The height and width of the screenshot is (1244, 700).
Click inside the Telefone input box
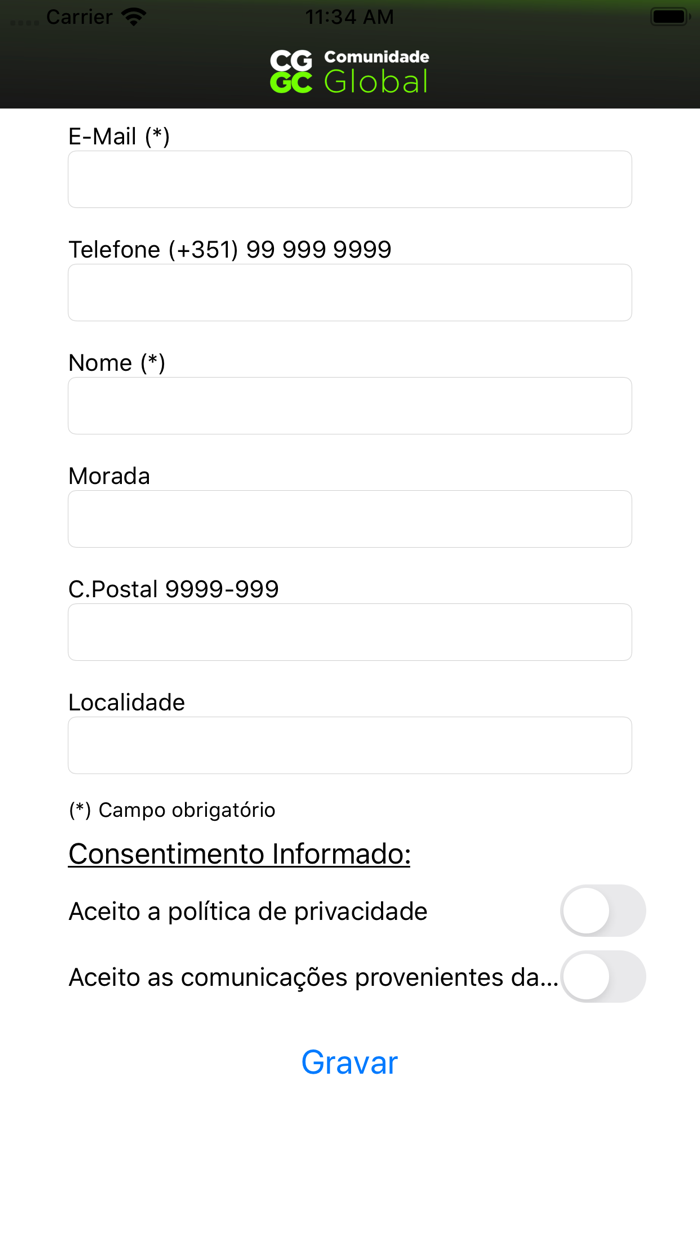click(349, 292)
